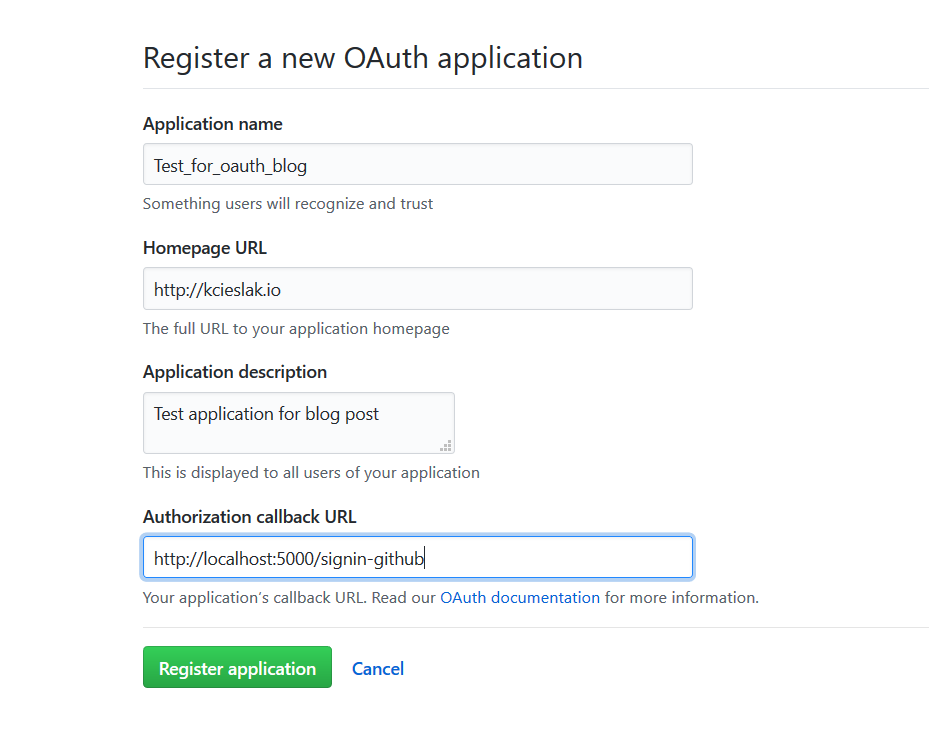Click the "Homepage URL" field label
This screenshot has height=730, width=929.
coord(205,248)
